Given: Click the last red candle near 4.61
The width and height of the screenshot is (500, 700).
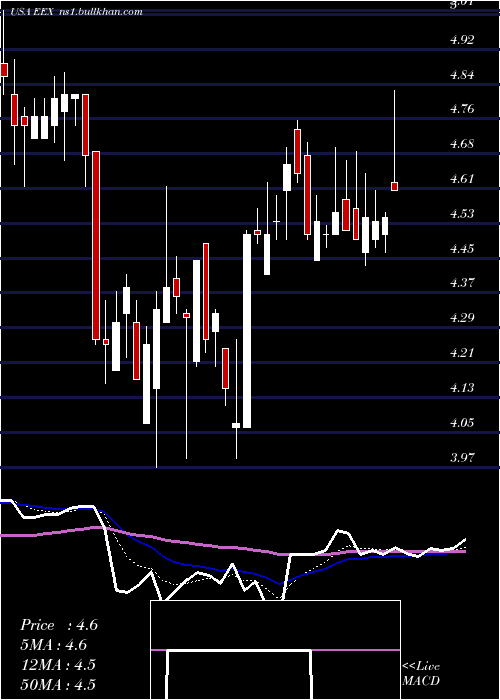Looking at the screenshot, I should pyautogui.click(x=394, y=187).
